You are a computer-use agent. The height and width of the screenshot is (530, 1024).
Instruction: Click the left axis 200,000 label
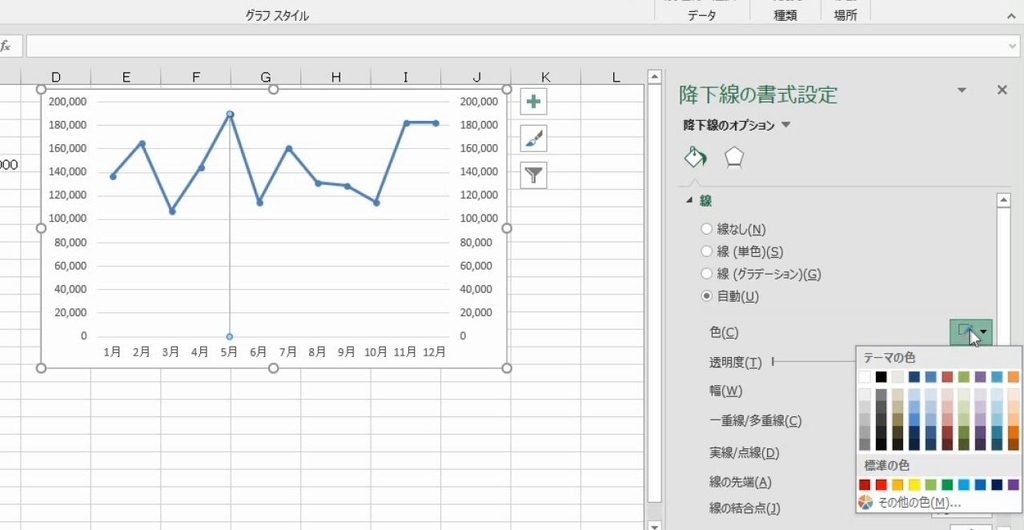pos(67,101)
